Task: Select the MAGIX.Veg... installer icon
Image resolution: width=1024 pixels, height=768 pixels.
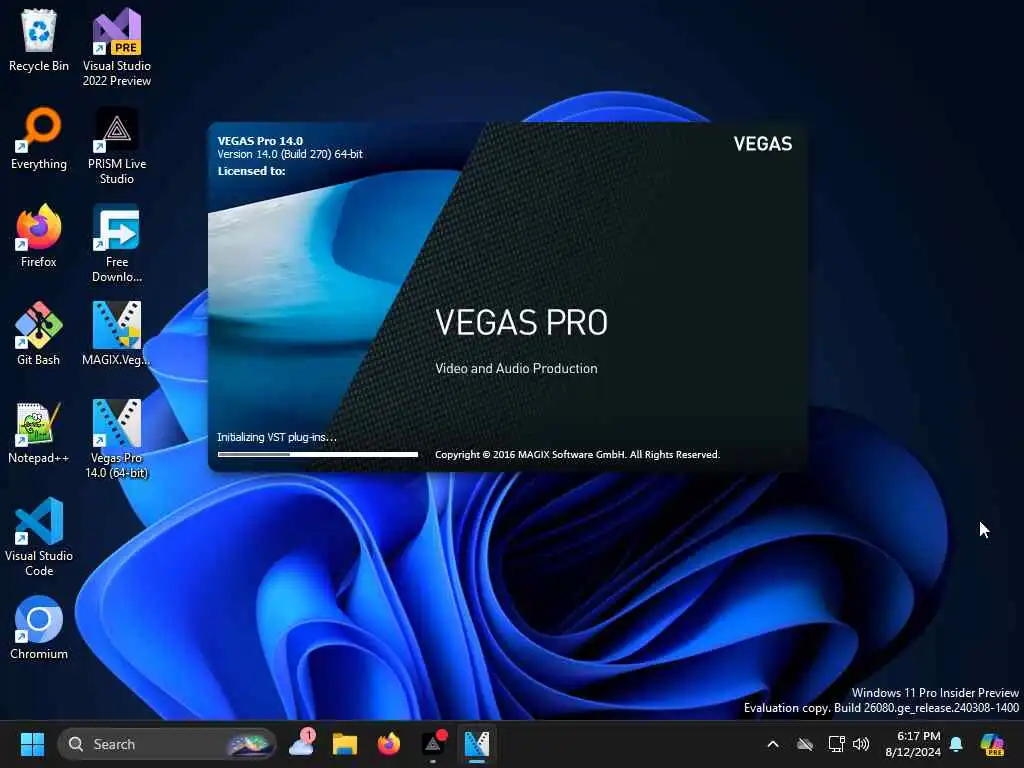Action: 117,334
